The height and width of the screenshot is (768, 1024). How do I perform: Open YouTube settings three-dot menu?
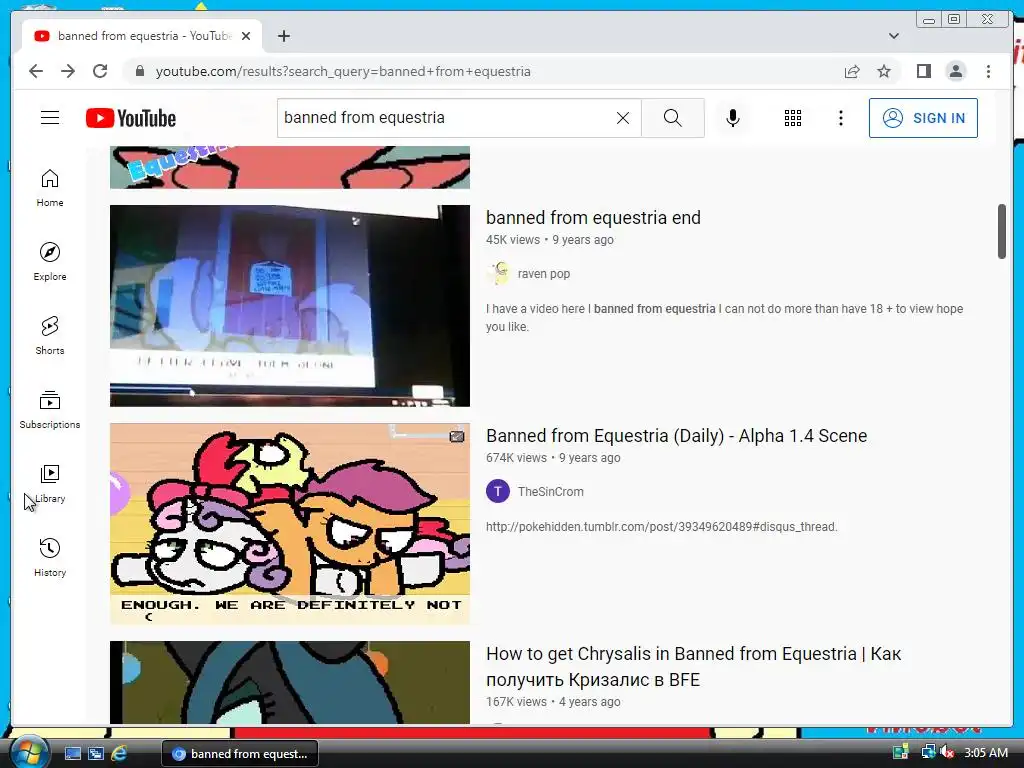[840, 118]
